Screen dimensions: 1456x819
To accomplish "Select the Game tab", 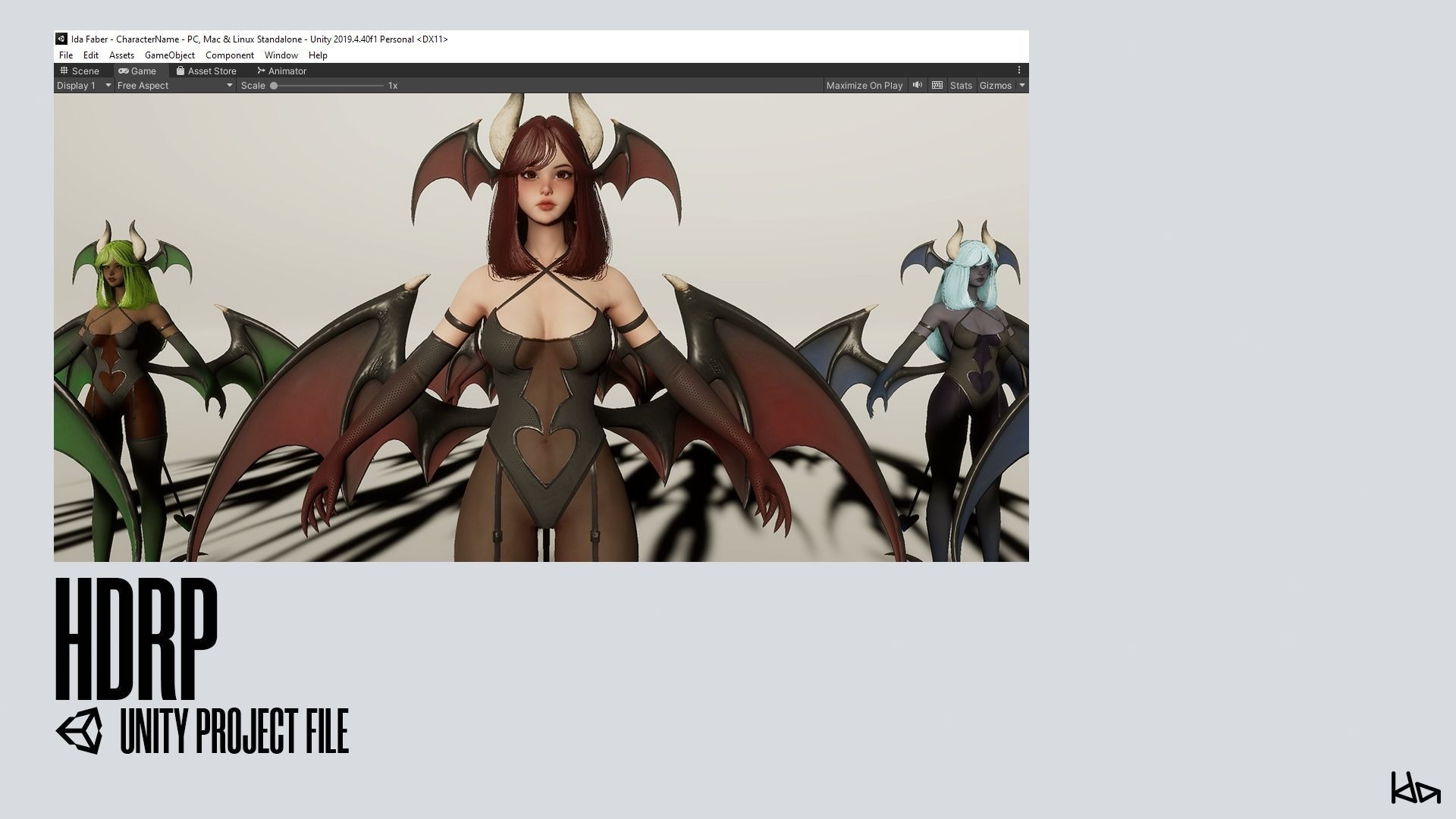I will [137, 71].
